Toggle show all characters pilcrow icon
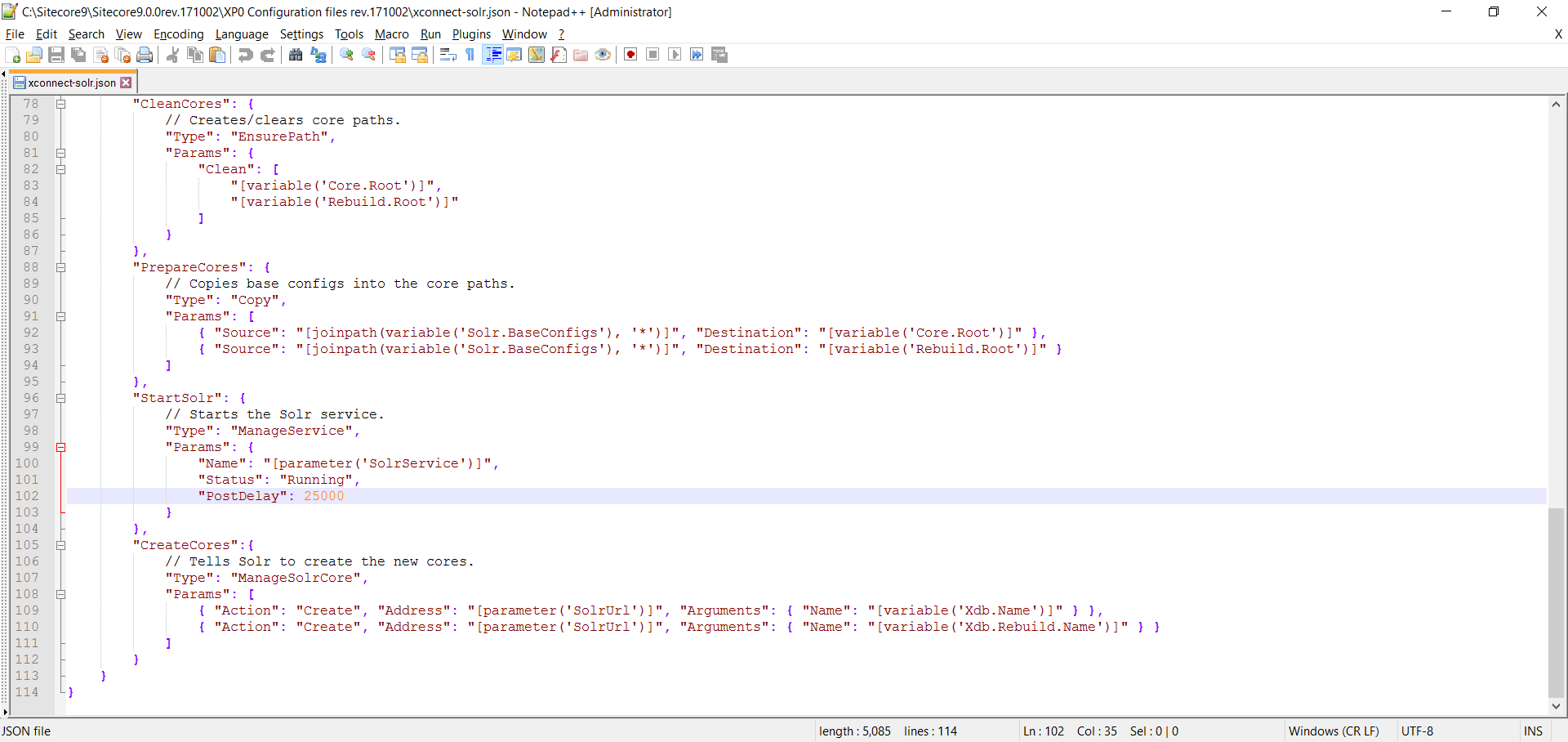Viewport: 1568px width, 742px height. (470, 55)
